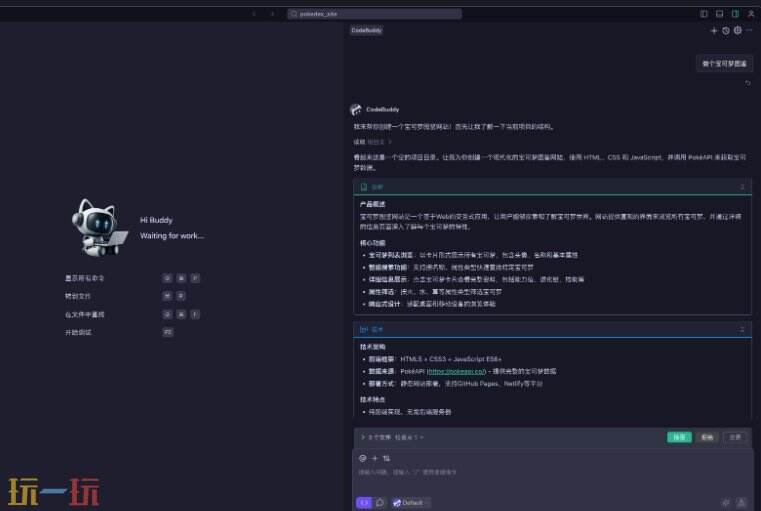Expand the 3 files changed chevron
Image resolution: width=761 pixels, height=511 pixels.
coord(363,437)
